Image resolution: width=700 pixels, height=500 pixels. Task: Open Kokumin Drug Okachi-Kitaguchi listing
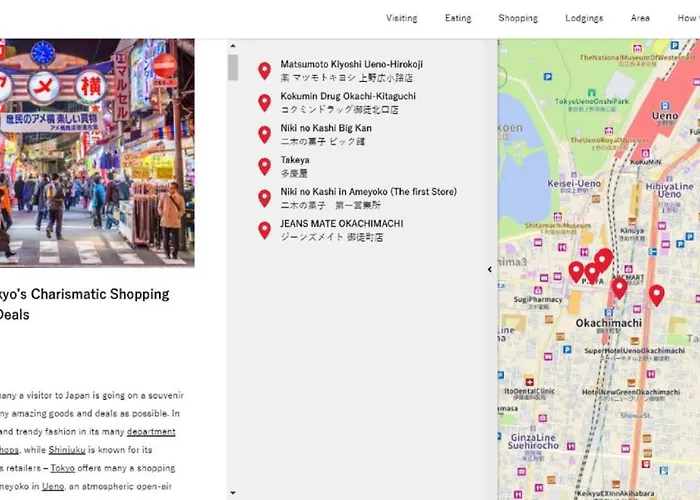(348, 103)
